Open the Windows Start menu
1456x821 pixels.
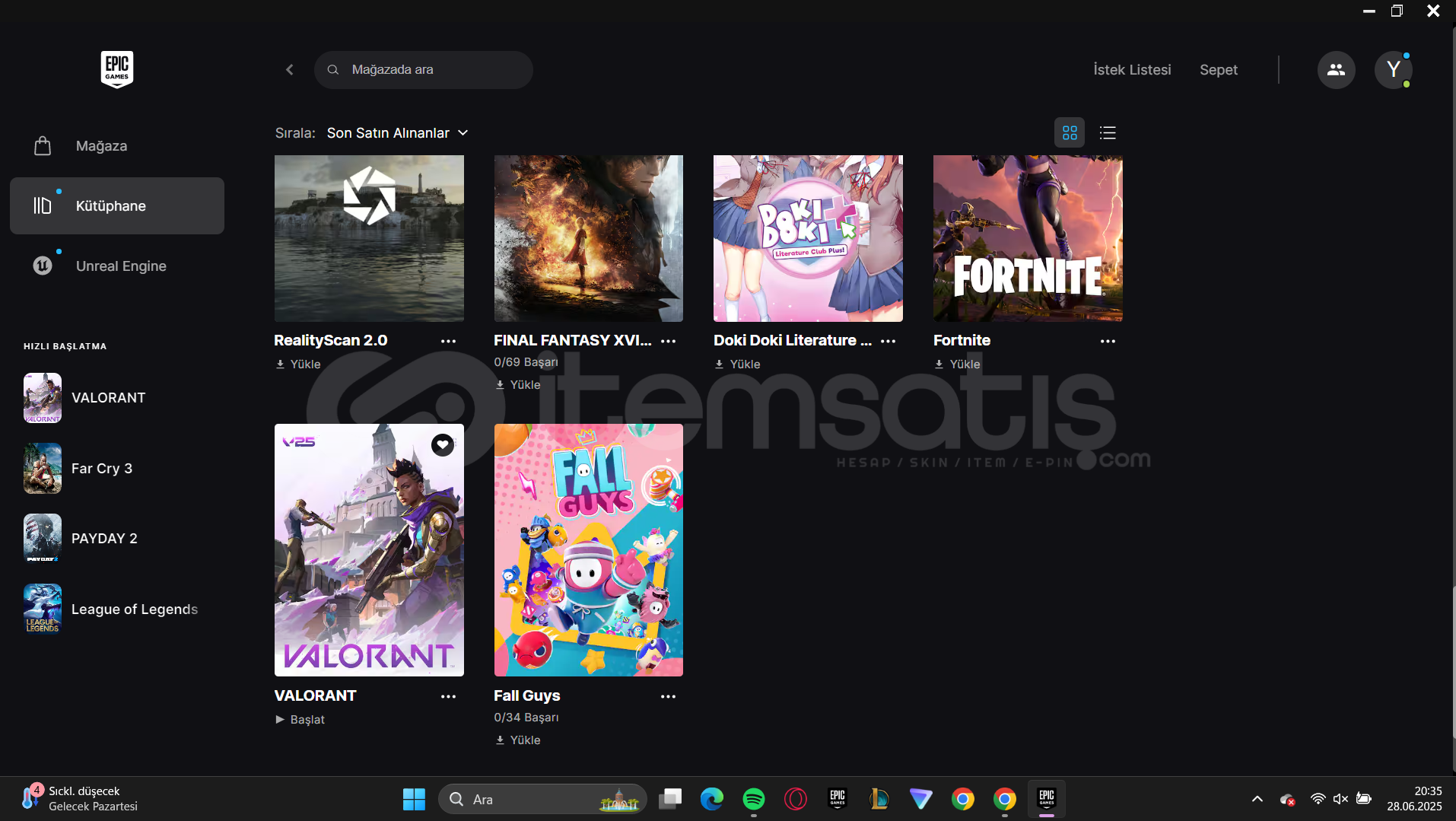pyautogui.click(x=414, y=799)
